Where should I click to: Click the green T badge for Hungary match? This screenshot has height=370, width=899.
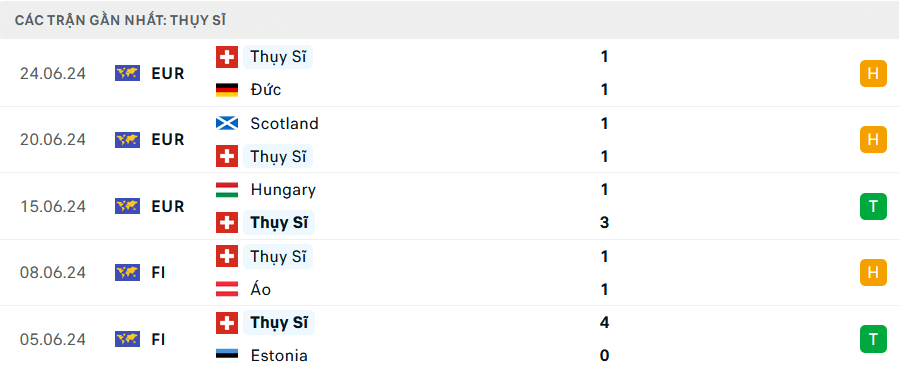[x=873, y=207]
